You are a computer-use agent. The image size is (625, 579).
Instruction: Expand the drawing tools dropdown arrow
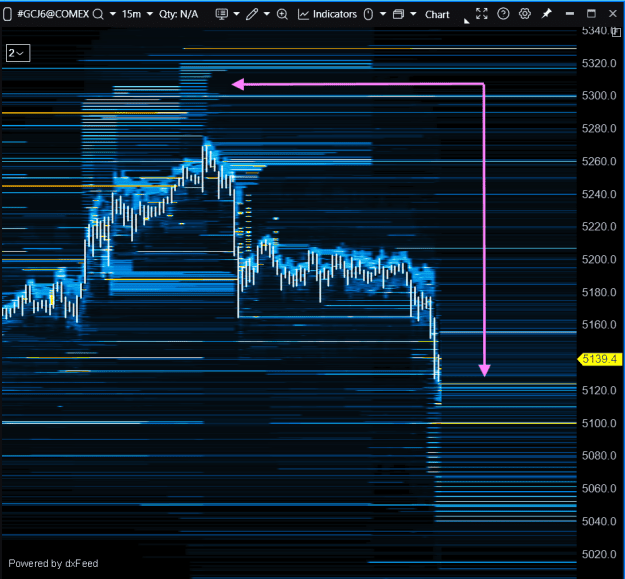[x=267, y=14]
